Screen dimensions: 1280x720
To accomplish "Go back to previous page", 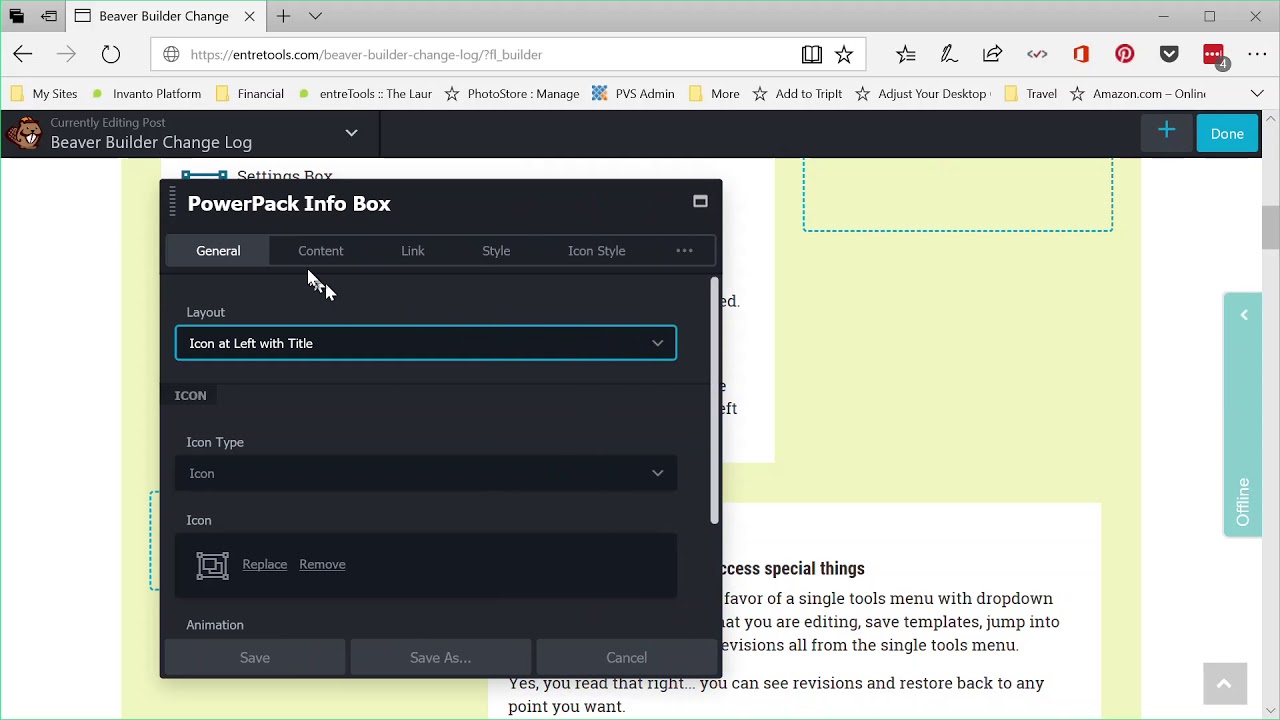I will pyautogui.click(x=23, y=55).
